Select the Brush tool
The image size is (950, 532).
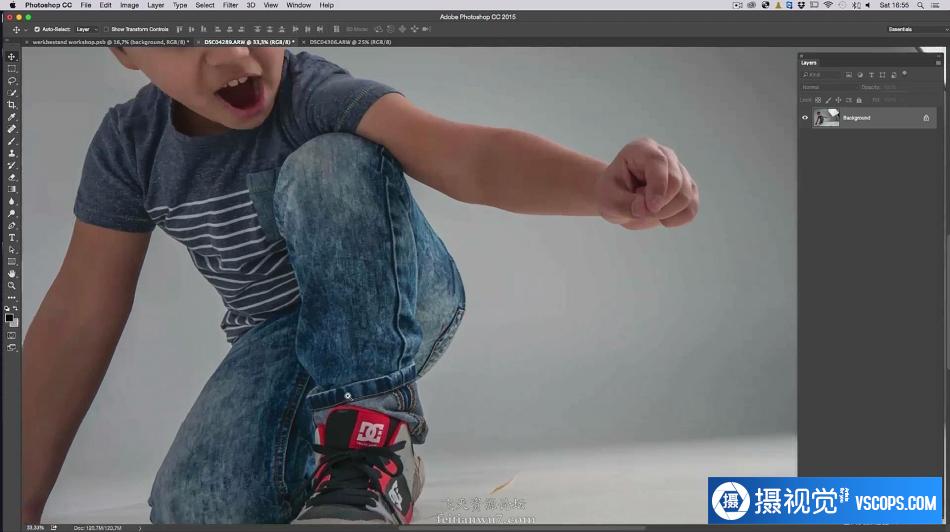[12, 141]
